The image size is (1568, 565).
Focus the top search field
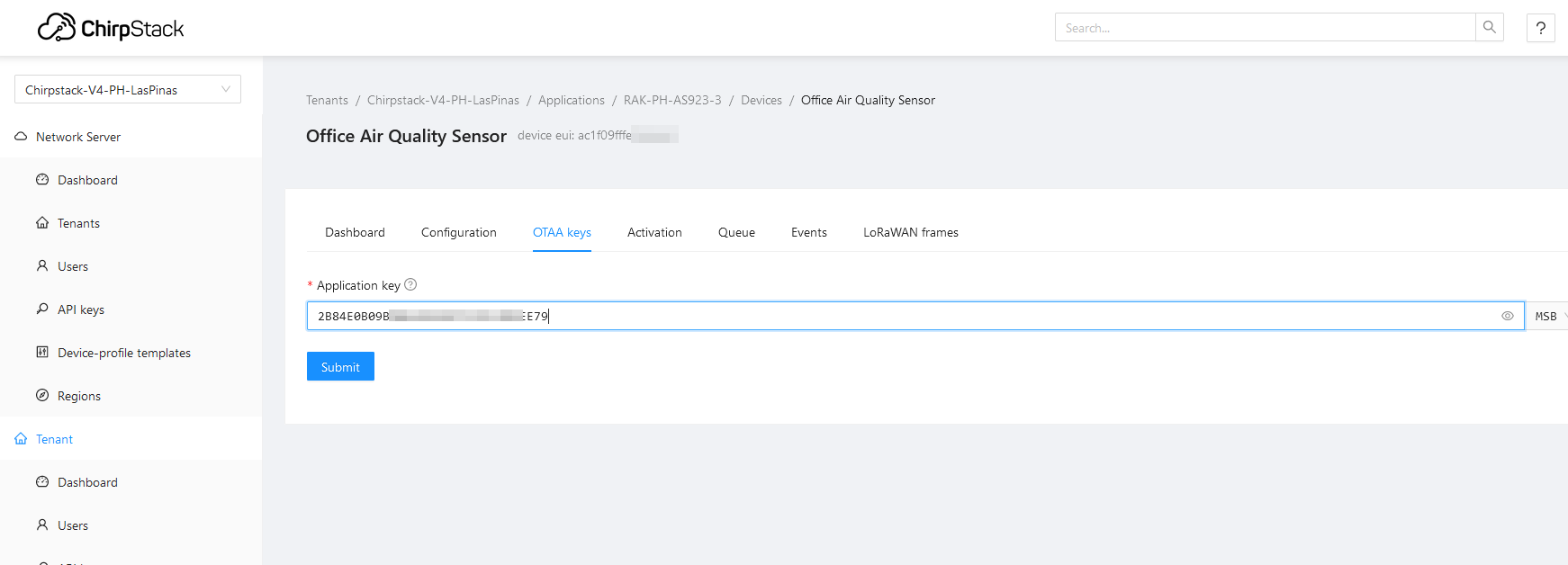pyautogui.click(x=1265, y=27)
